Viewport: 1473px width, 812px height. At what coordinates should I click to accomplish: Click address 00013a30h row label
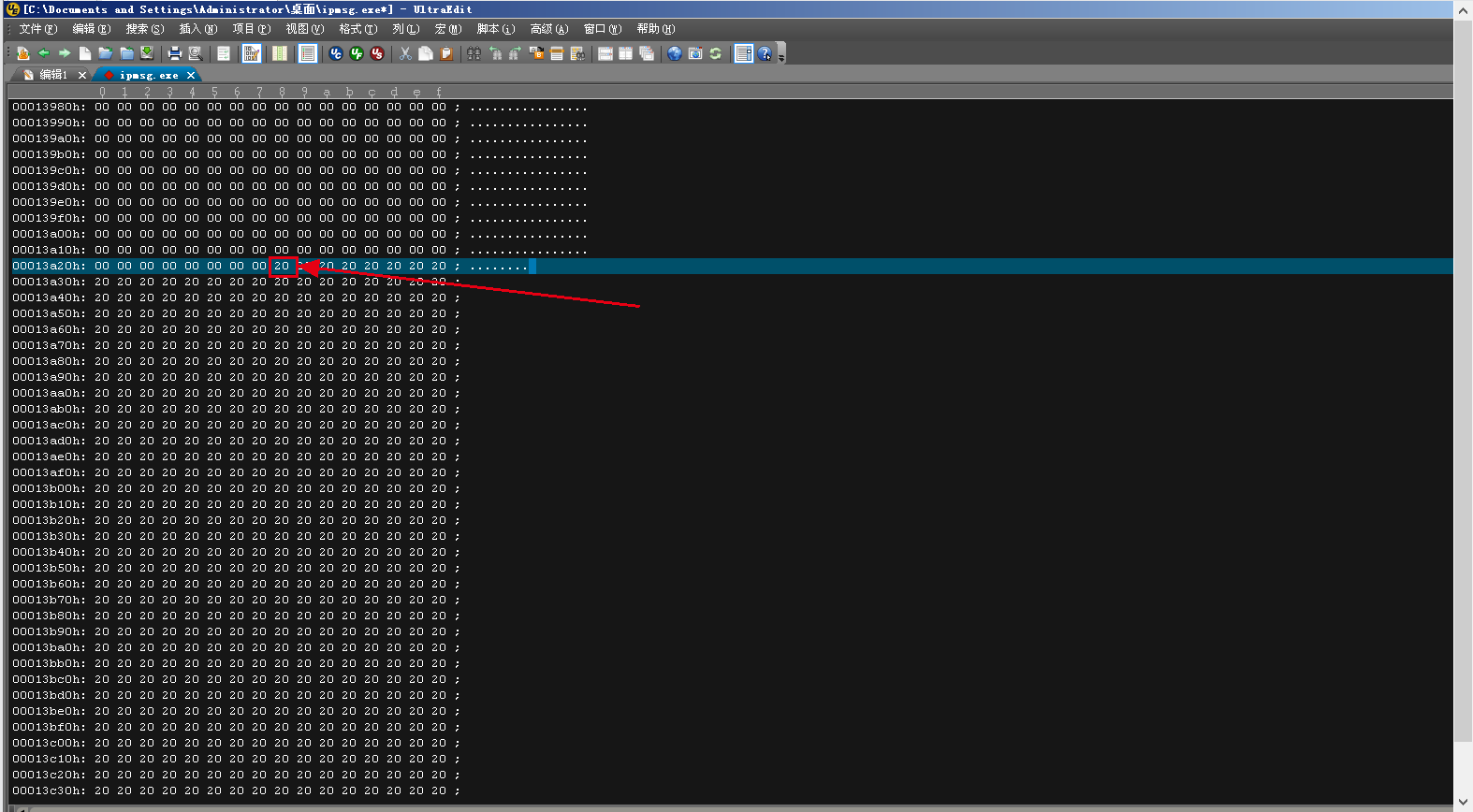49,282
